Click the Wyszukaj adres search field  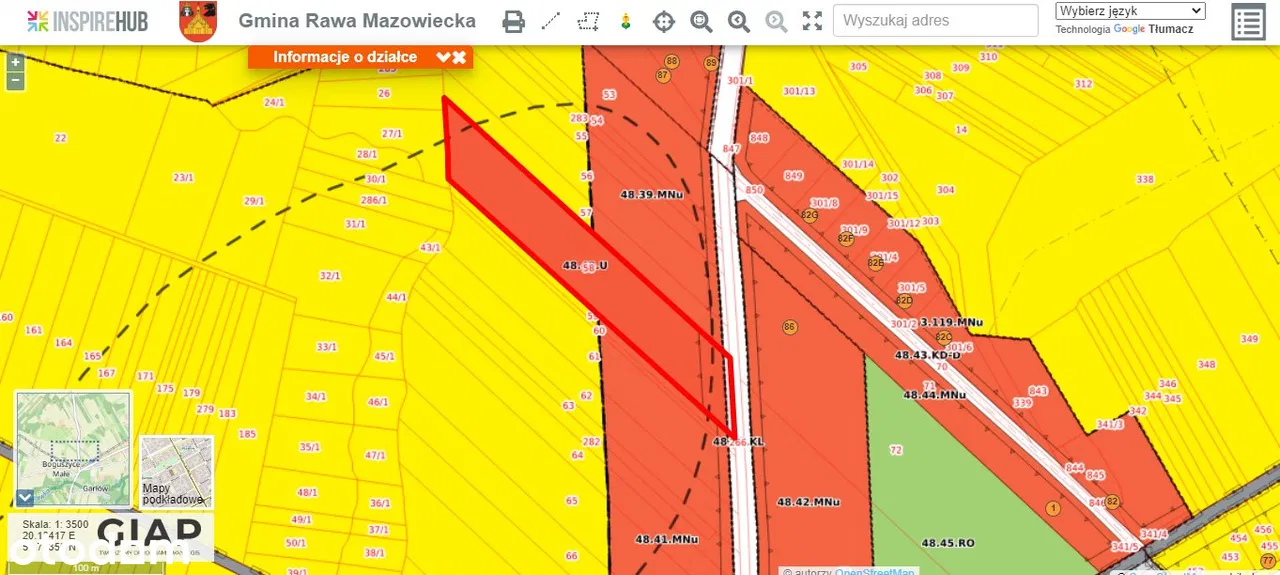click(x=935, y=20)
